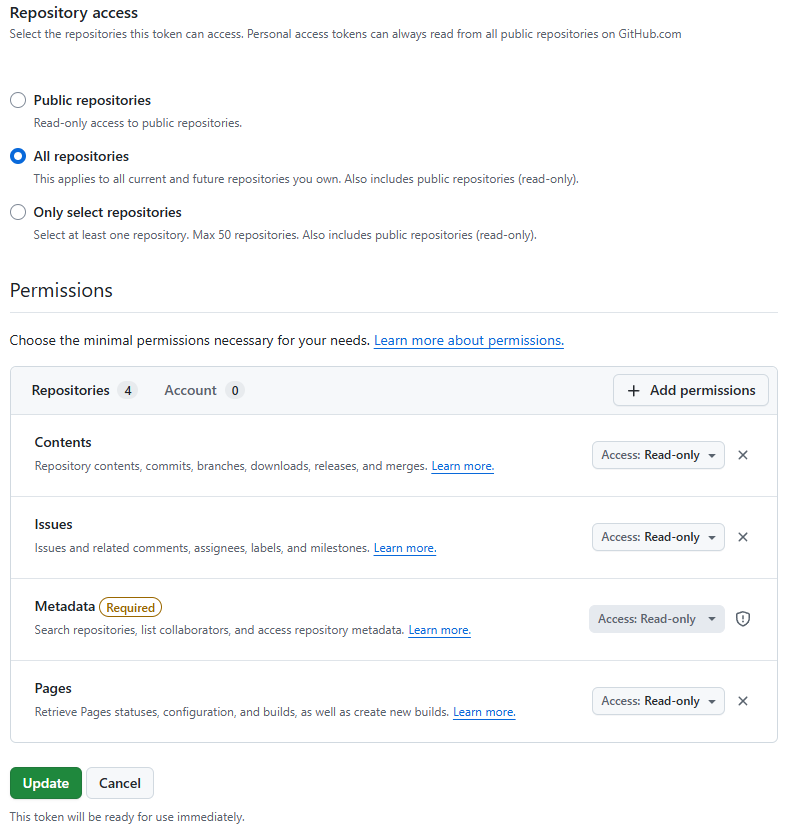Click the shield icon beside Metadata access
The image size is (785, 828).
pyautogui.click(x=743, y=619)
